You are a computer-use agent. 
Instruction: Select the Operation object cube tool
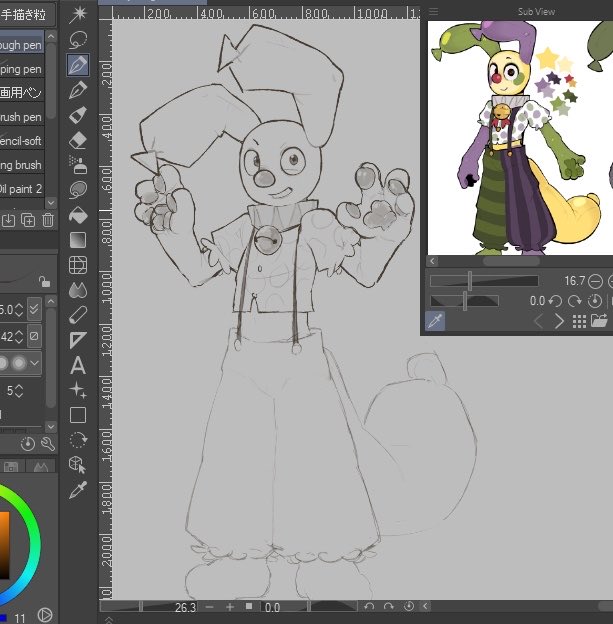click(x=78, y=465)
